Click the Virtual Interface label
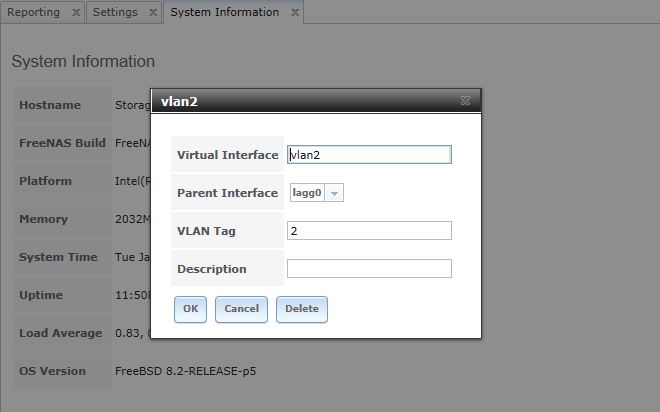Image resolution: width=660 pixels, height=412 pixels. 228,155
